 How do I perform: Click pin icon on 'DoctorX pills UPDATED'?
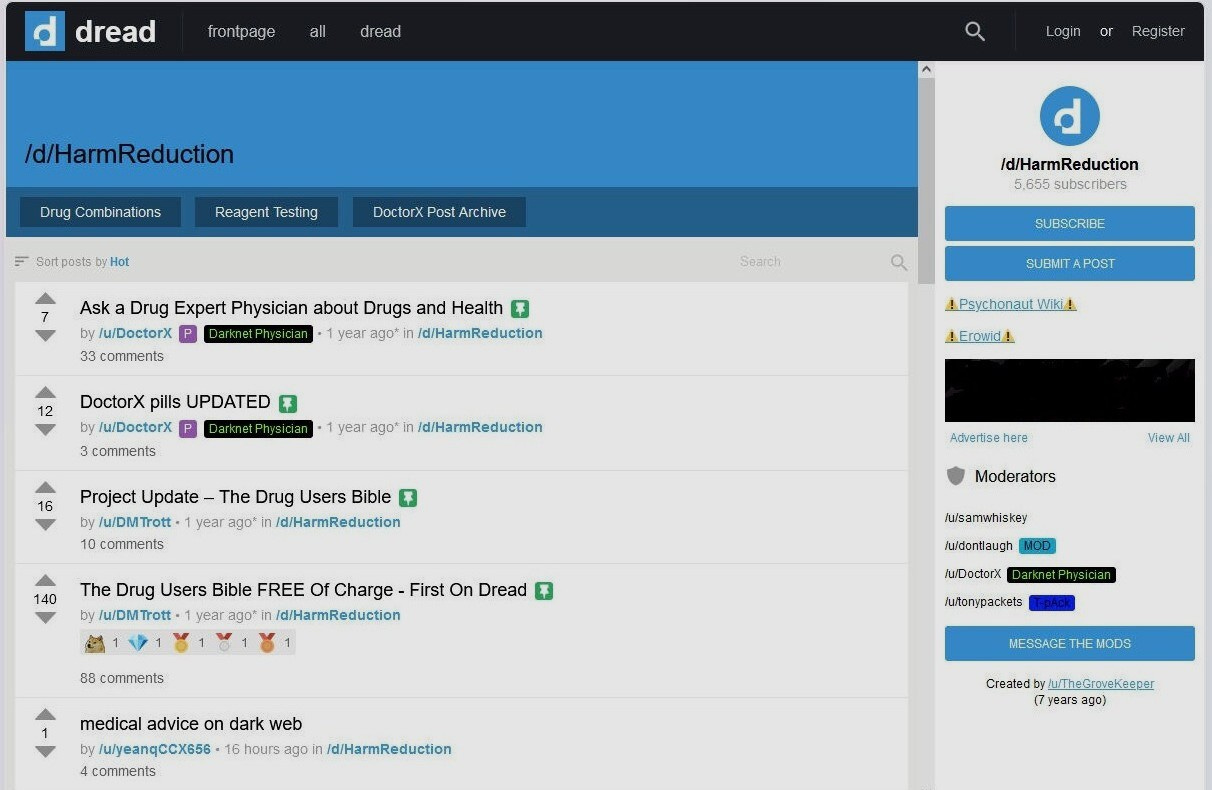pyautogui.click(x=288, y=403)
